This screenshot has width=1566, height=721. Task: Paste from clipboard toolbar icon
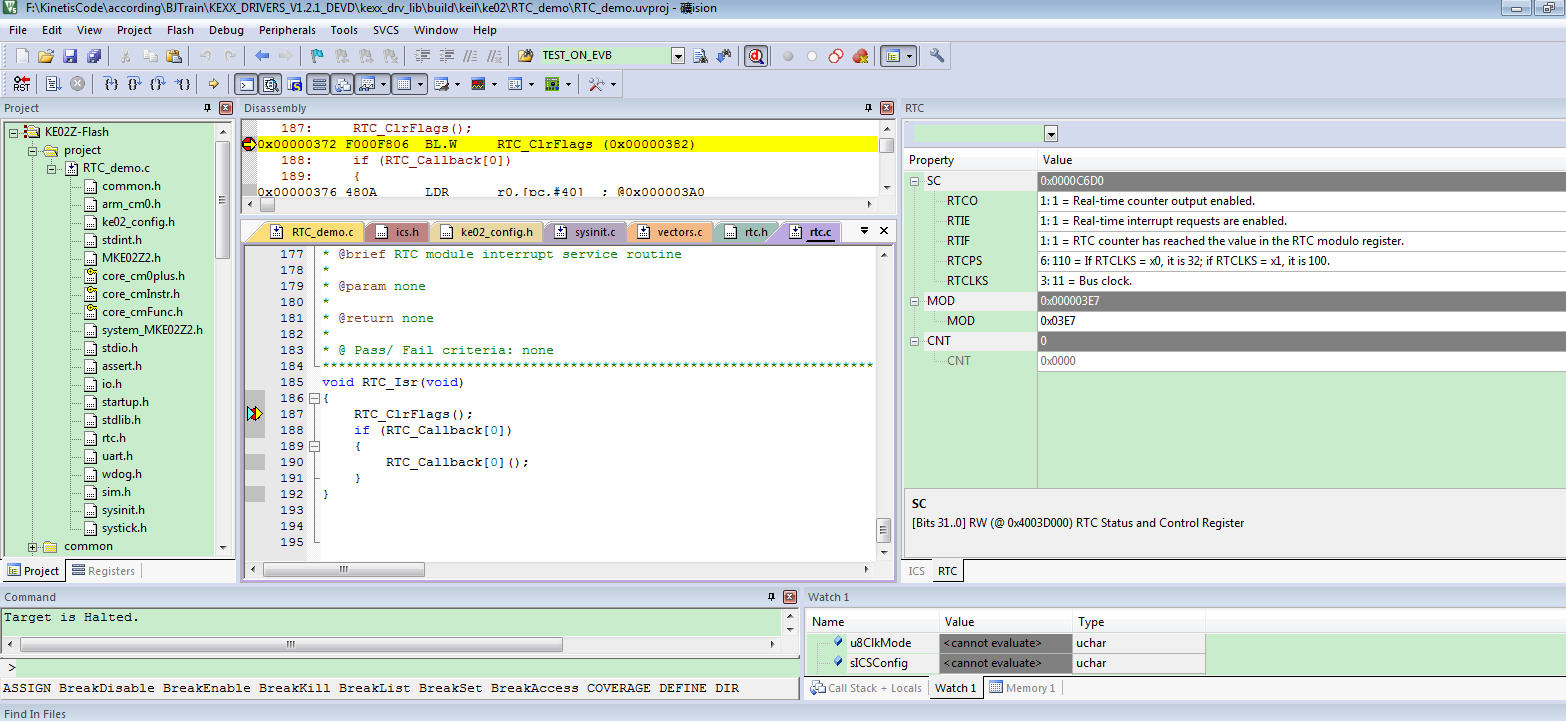click(x=174, y=56)
